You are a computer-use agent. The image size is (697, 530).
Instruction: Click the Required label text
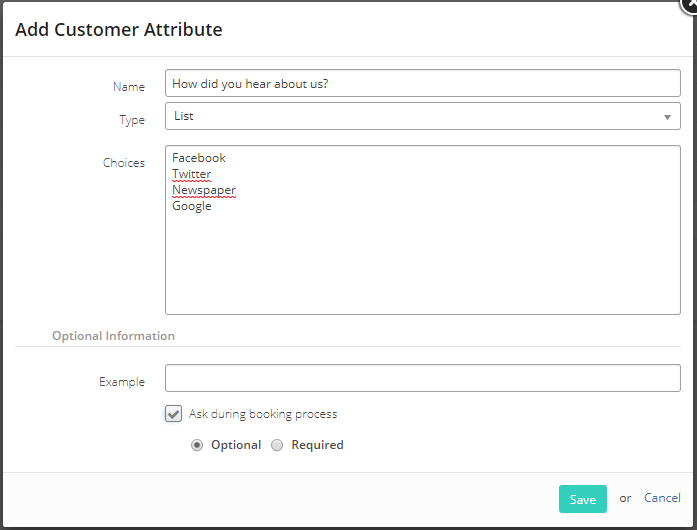click(x=317, y=445)
